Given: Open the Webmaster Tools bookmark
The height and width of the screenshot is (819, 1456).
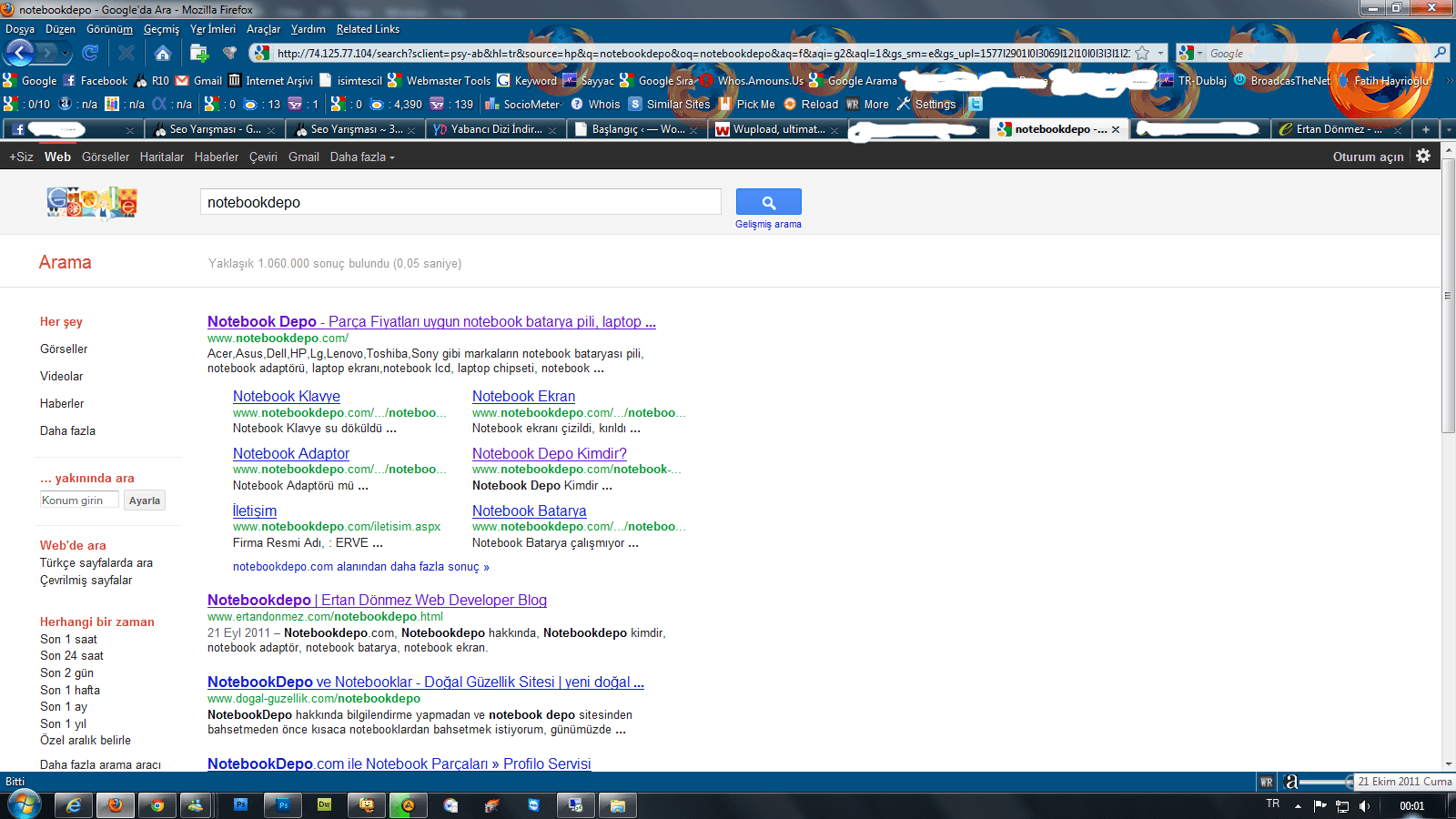Looking at the screenshot, I should [x=439, y=81].
